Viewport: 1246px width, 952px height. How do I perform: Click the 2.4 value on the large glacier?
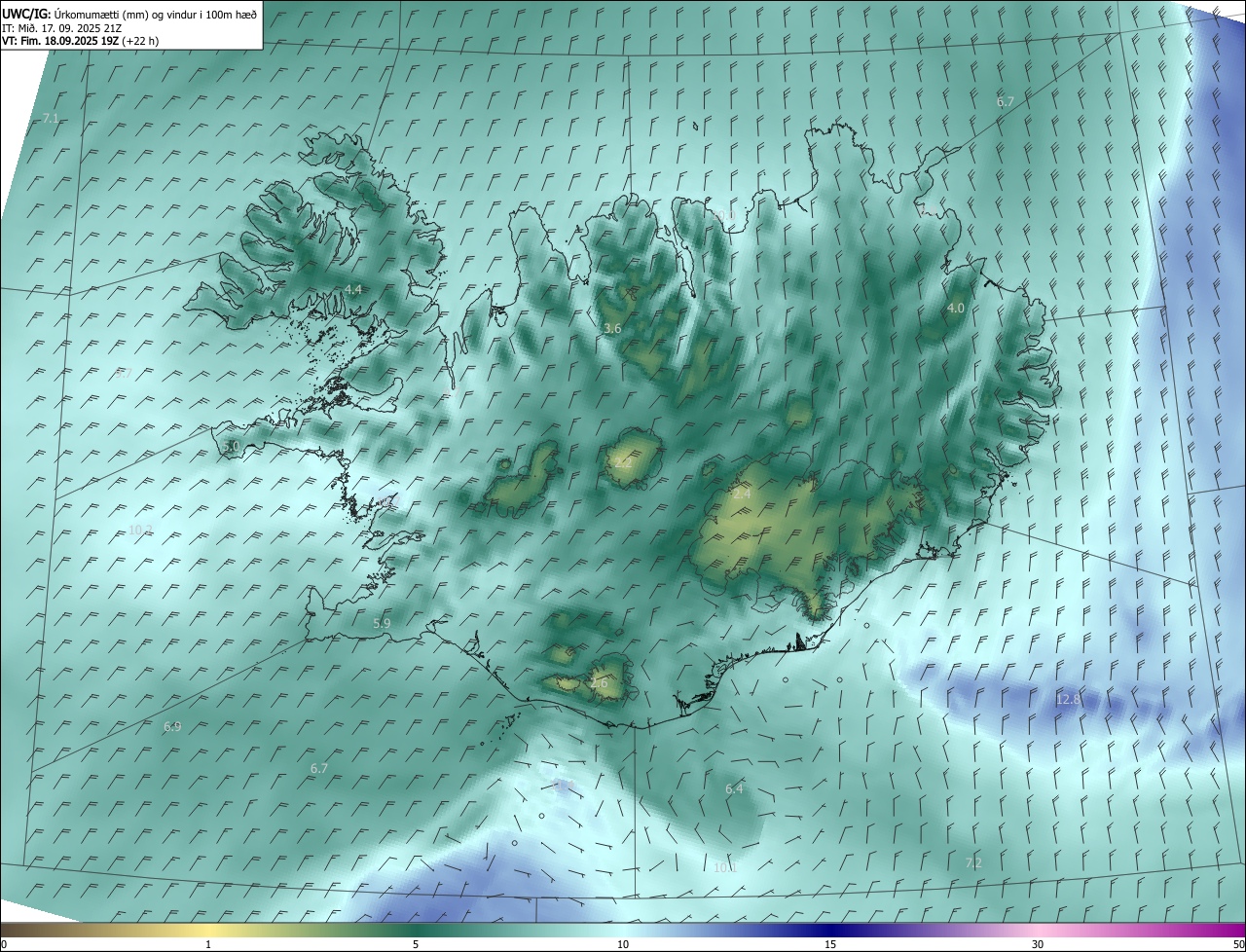point(742,494)
